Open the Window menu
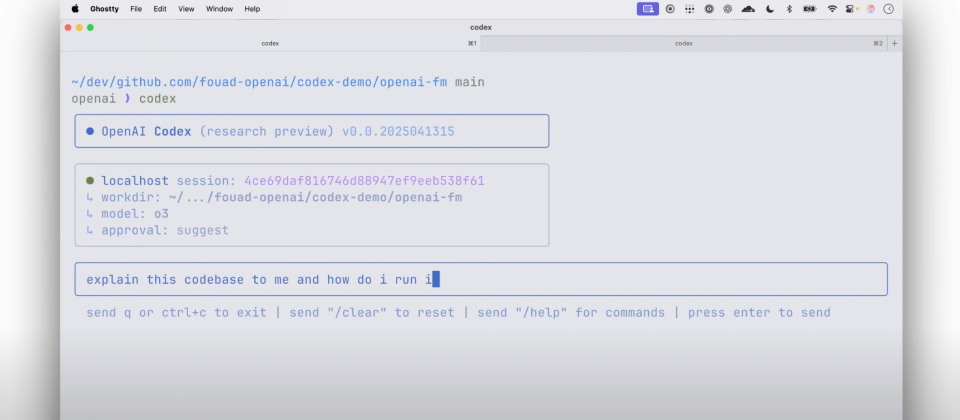Viewport: 960px width, 420px height. point(219,9)
